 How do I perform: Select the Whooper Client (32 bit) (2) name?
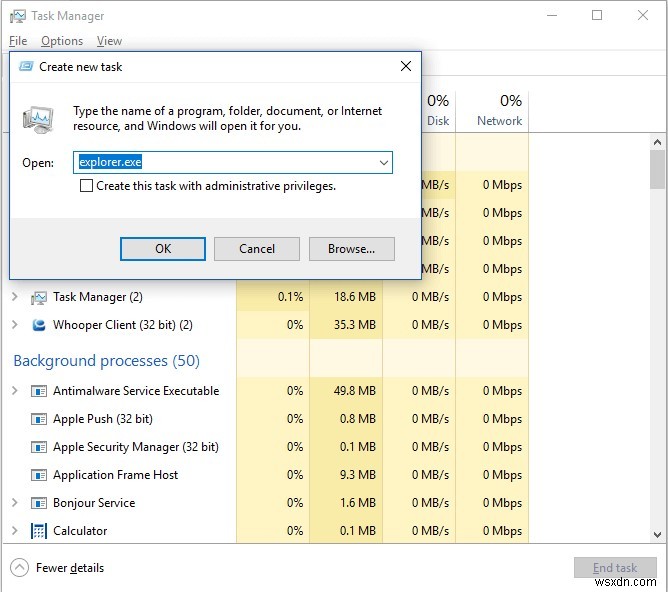point(123,325)
